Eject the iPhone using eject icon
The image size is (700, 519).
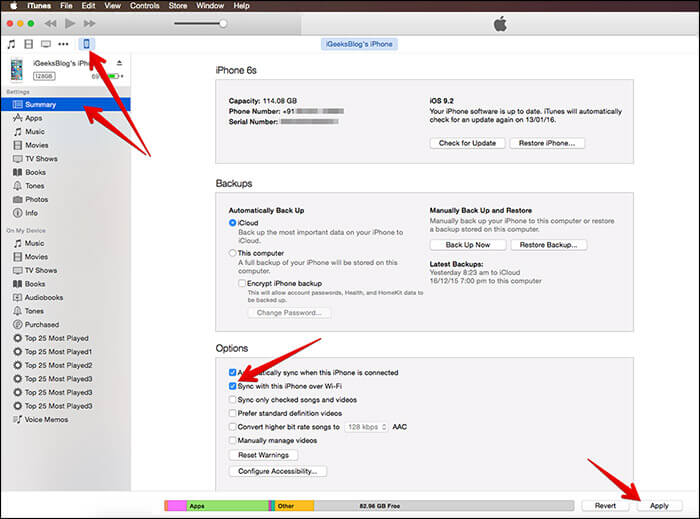(119, 63)
